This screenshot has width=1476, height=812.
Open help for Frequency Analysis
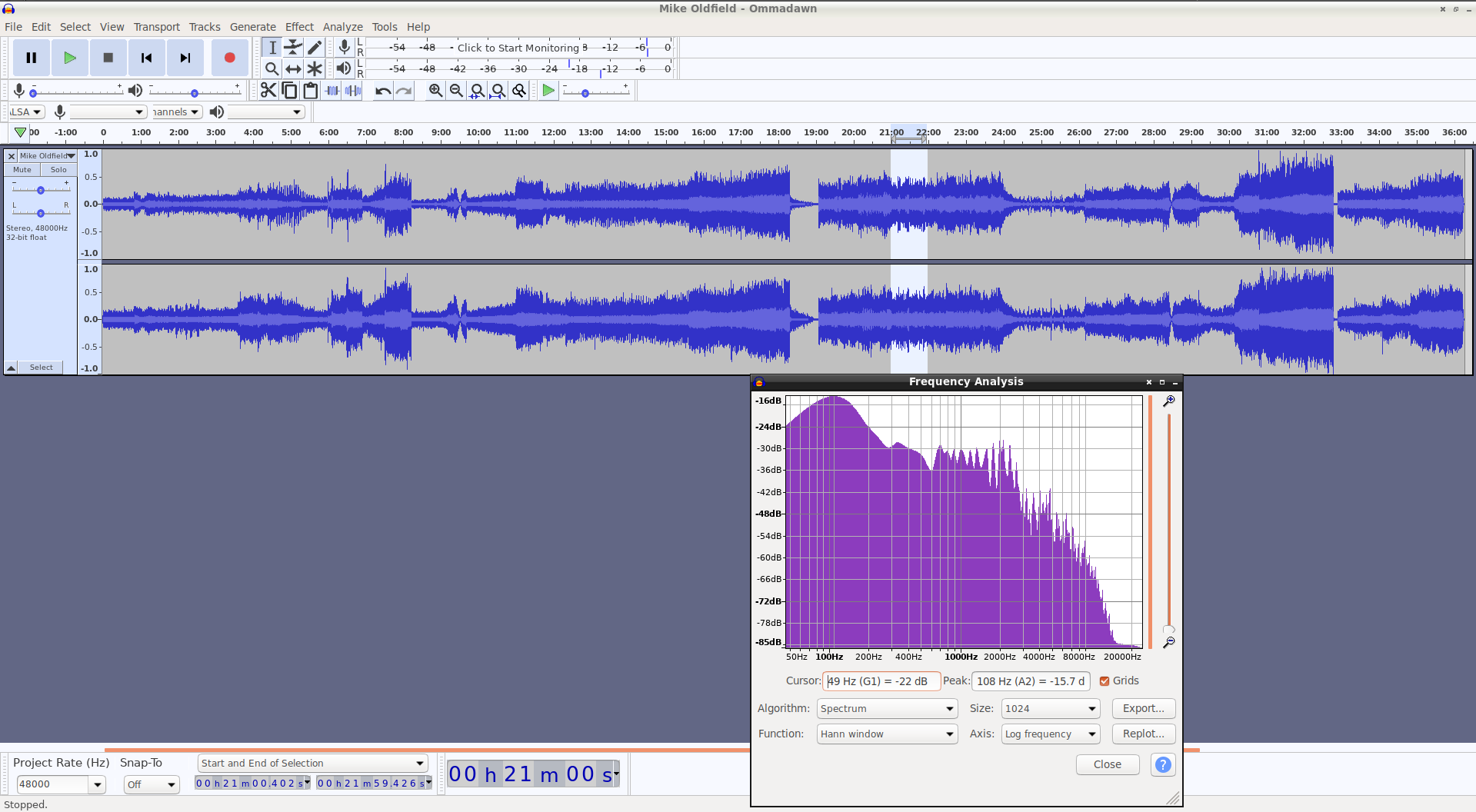coord(1163,764)
